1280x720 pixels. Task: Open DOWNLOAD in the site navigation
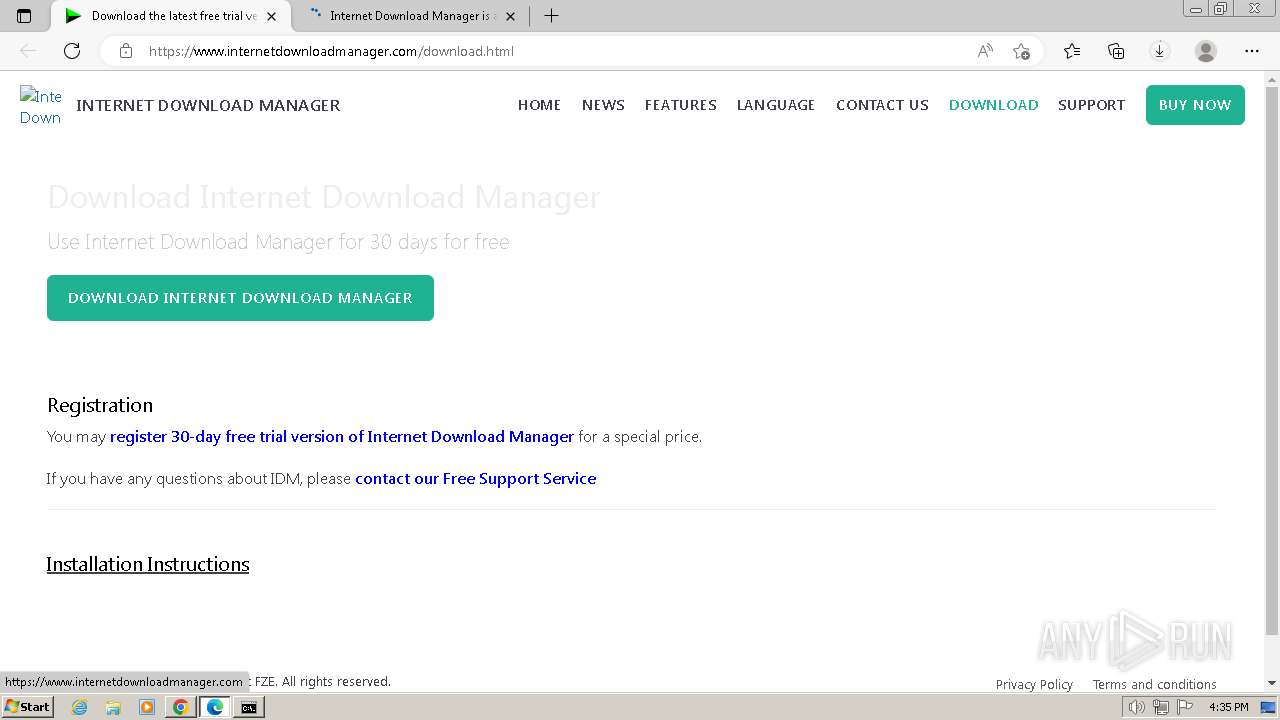click(x=993, y=105)
